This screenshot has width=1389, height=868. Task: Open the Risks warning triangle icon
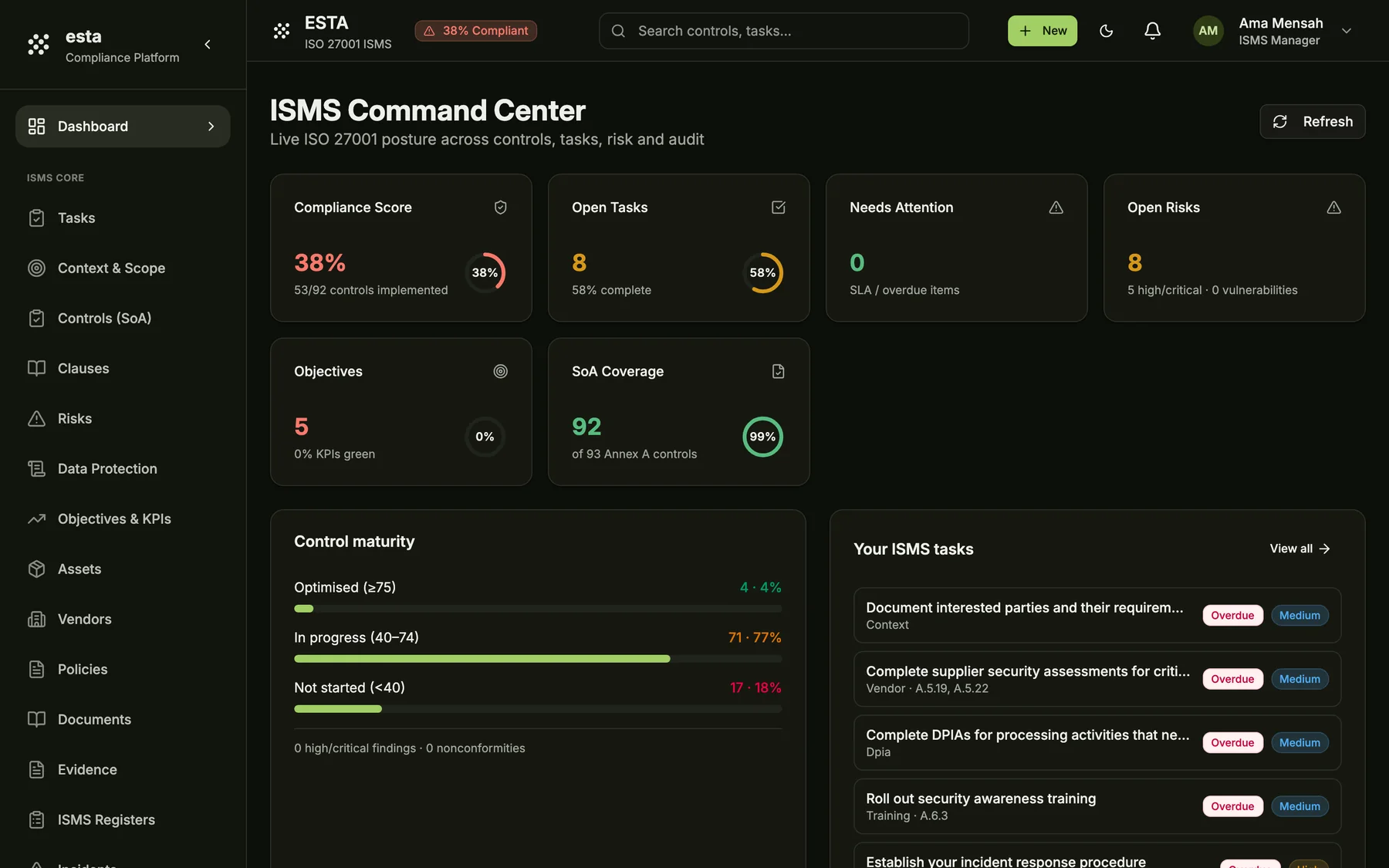(36, 419)
